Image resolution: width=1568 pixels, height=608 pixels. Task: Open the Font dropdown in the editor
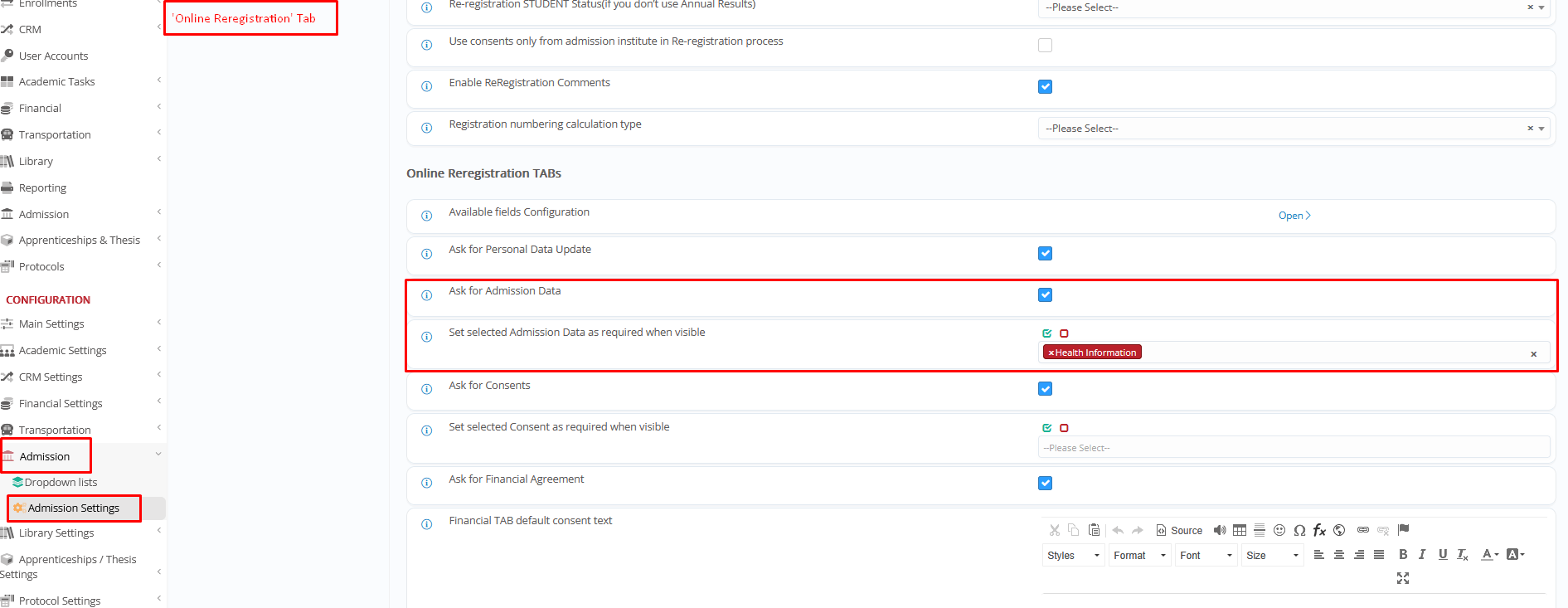pos(1206,556)
